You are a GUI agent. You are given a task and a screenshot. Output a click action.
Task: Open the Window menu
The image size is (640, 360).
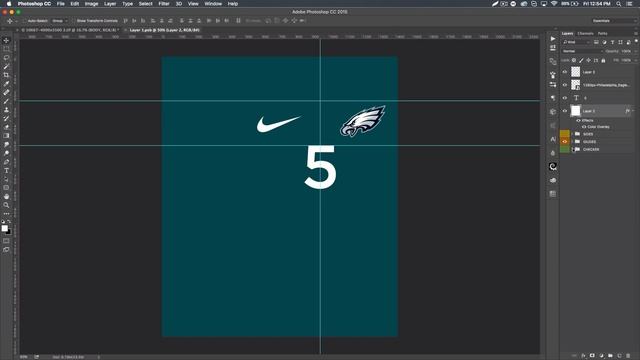213,4
